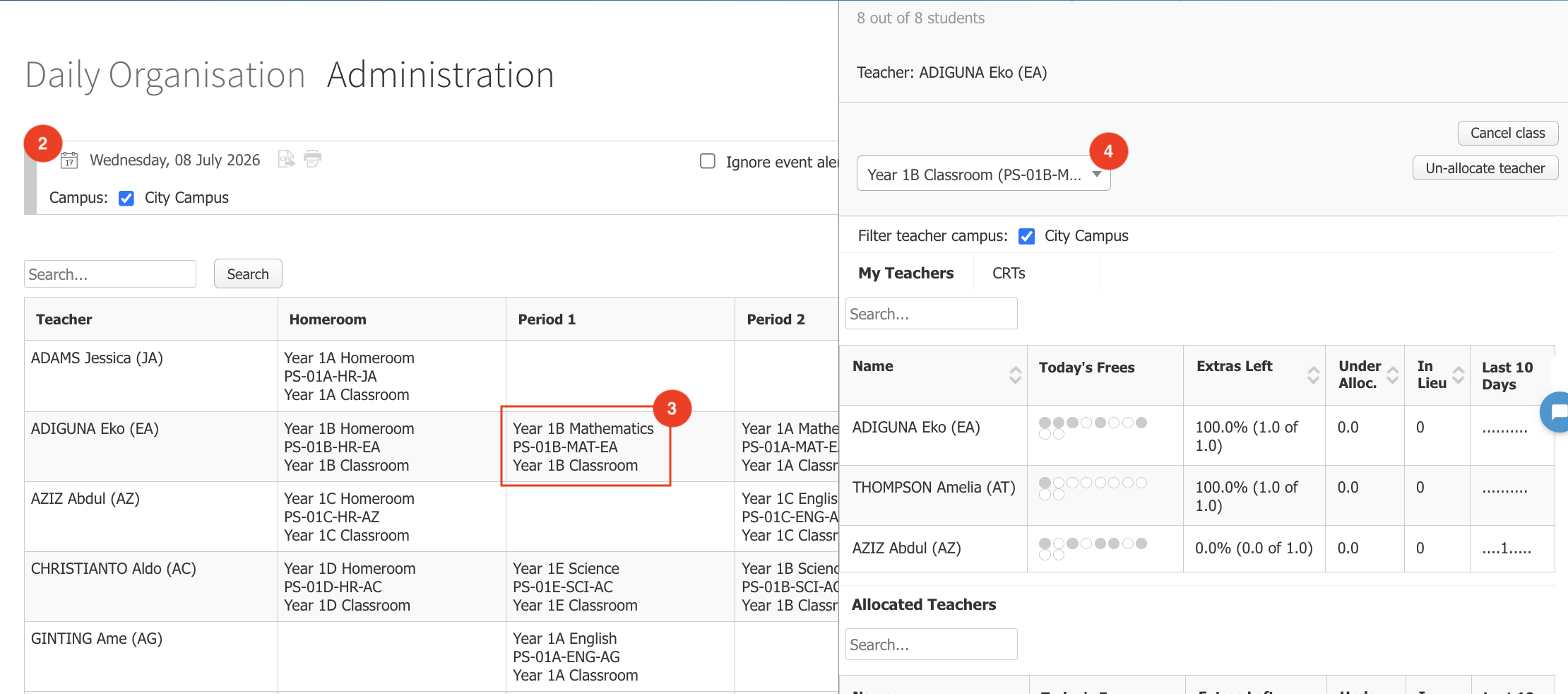Open the Year 1B Classroom room dropdown
This screenshot has height=694, width=1568.
point(983,174)
